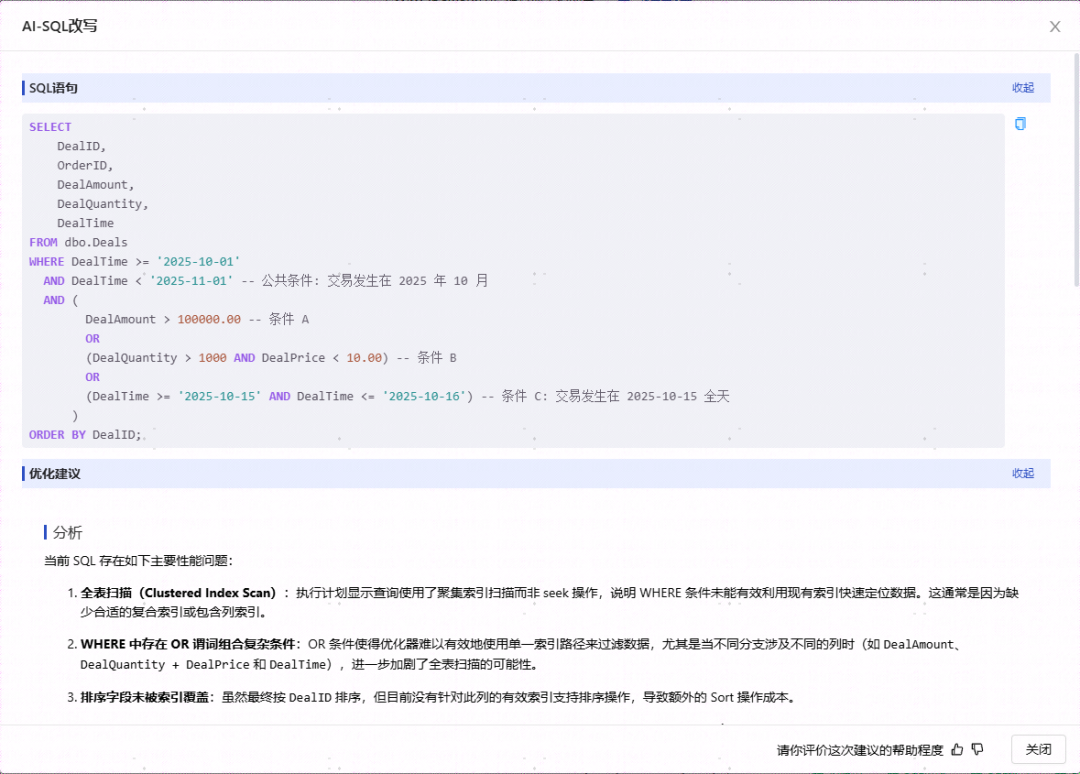Click the dialog's vertical scrollbar
The height and width of the screenshot is (774, 1080).
tap(1076, 169)
